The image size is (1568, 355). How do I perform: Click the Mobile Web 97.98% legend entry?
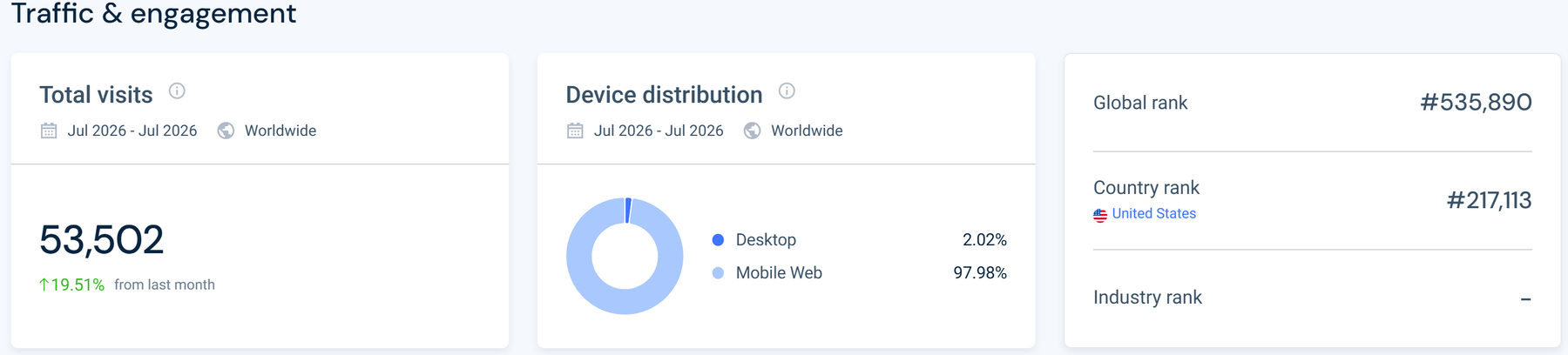(x=859, y=272)
